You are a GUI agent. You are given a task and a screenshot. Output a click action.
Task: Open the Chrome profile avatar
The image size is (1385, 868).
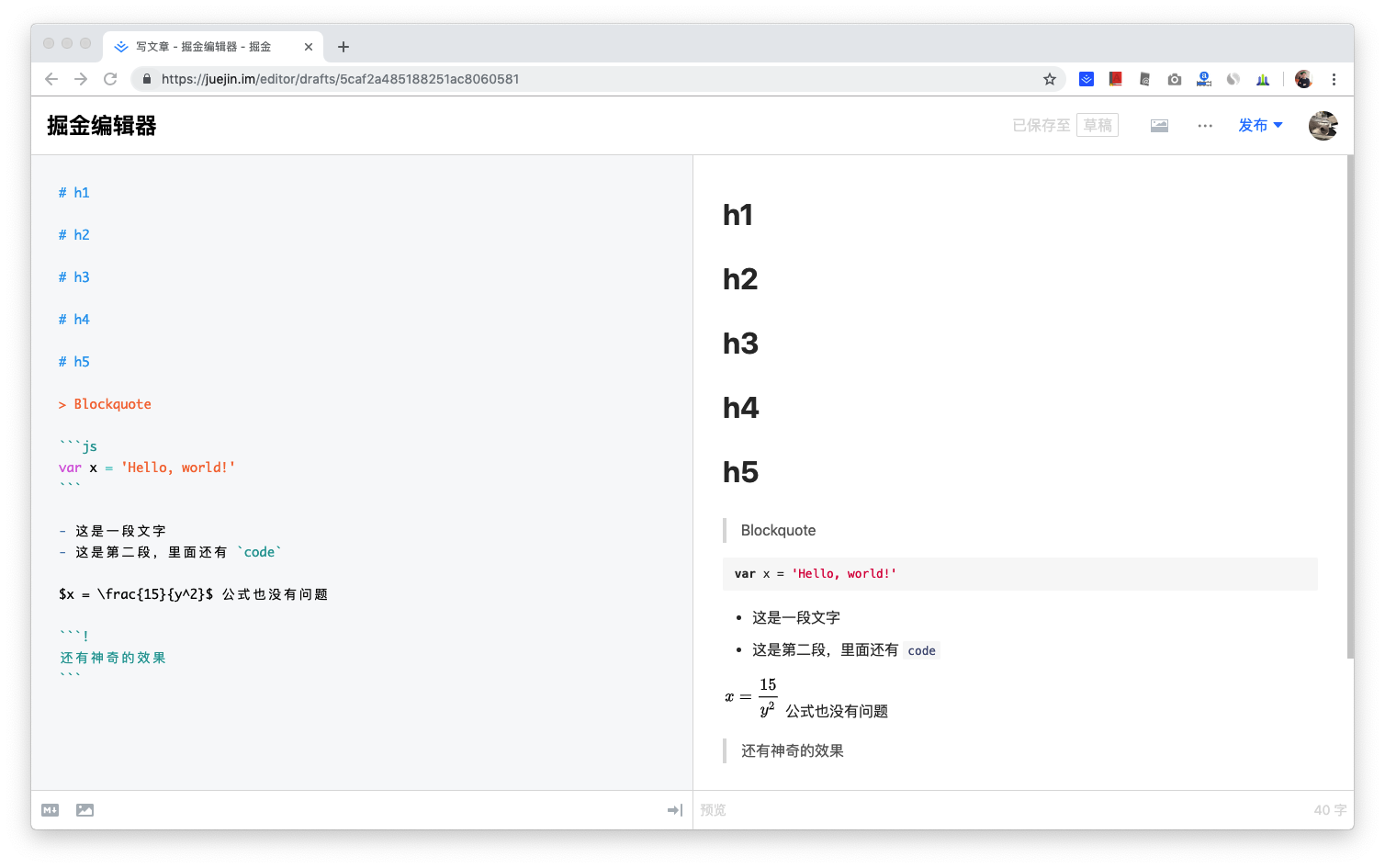point(1303,79)
